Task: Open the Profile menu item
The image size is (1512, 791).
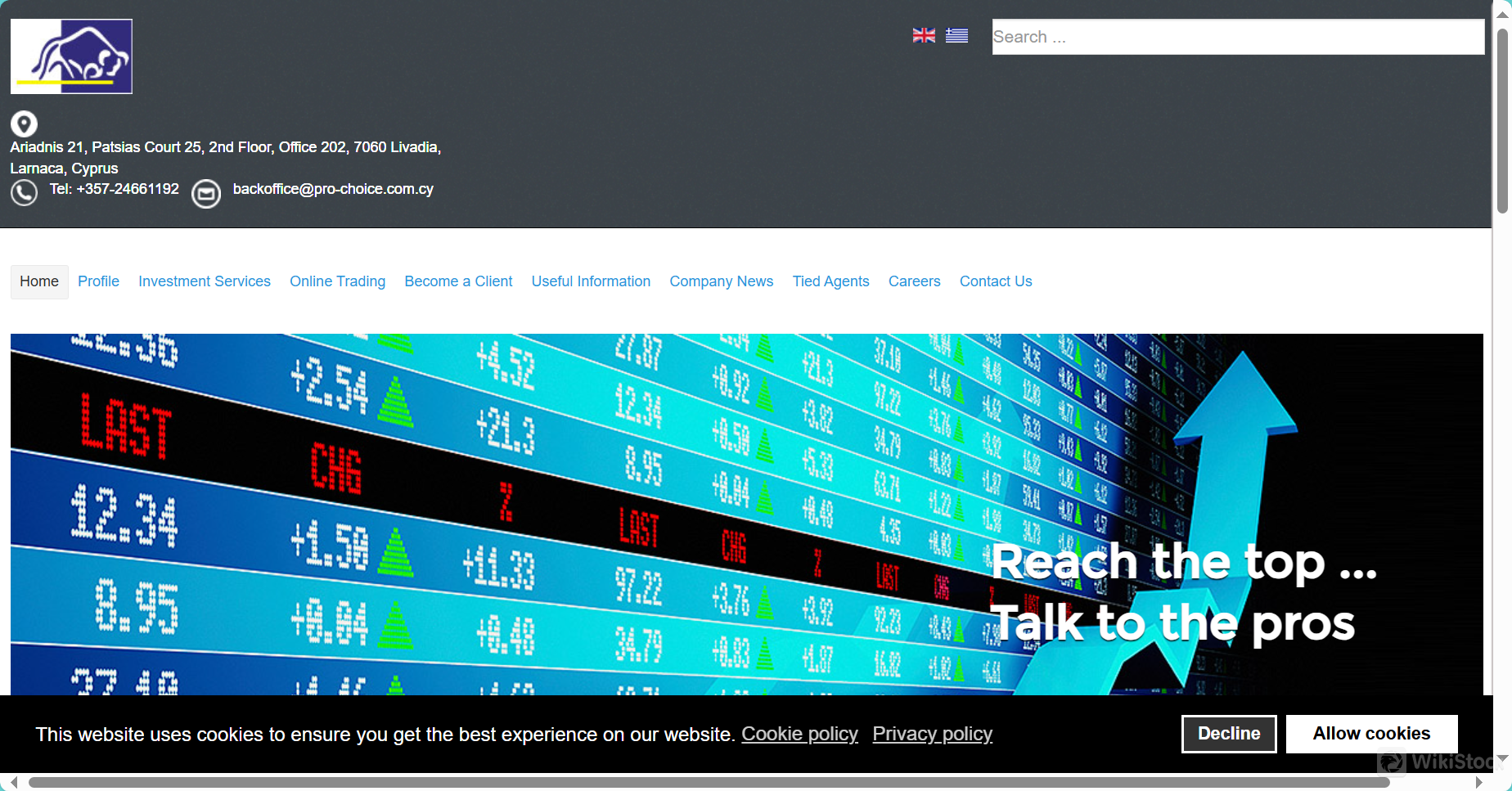Action: (x=98, y=281)
